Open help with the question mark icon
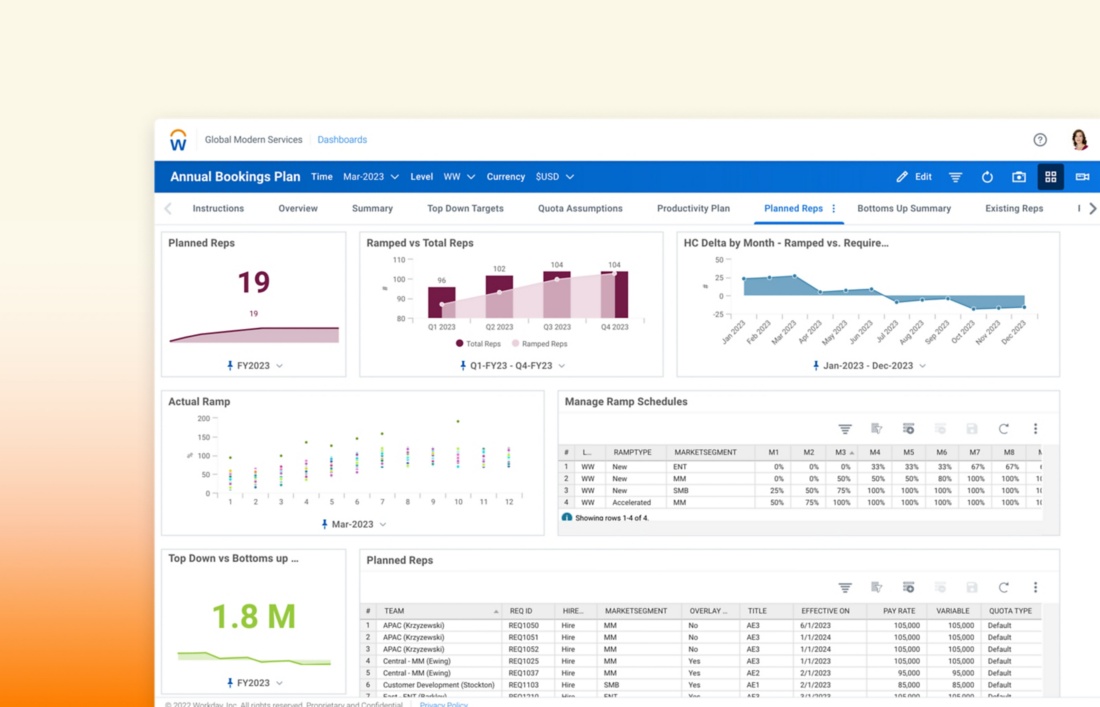Screen dimensions: 1100x707 [1040, 140]
